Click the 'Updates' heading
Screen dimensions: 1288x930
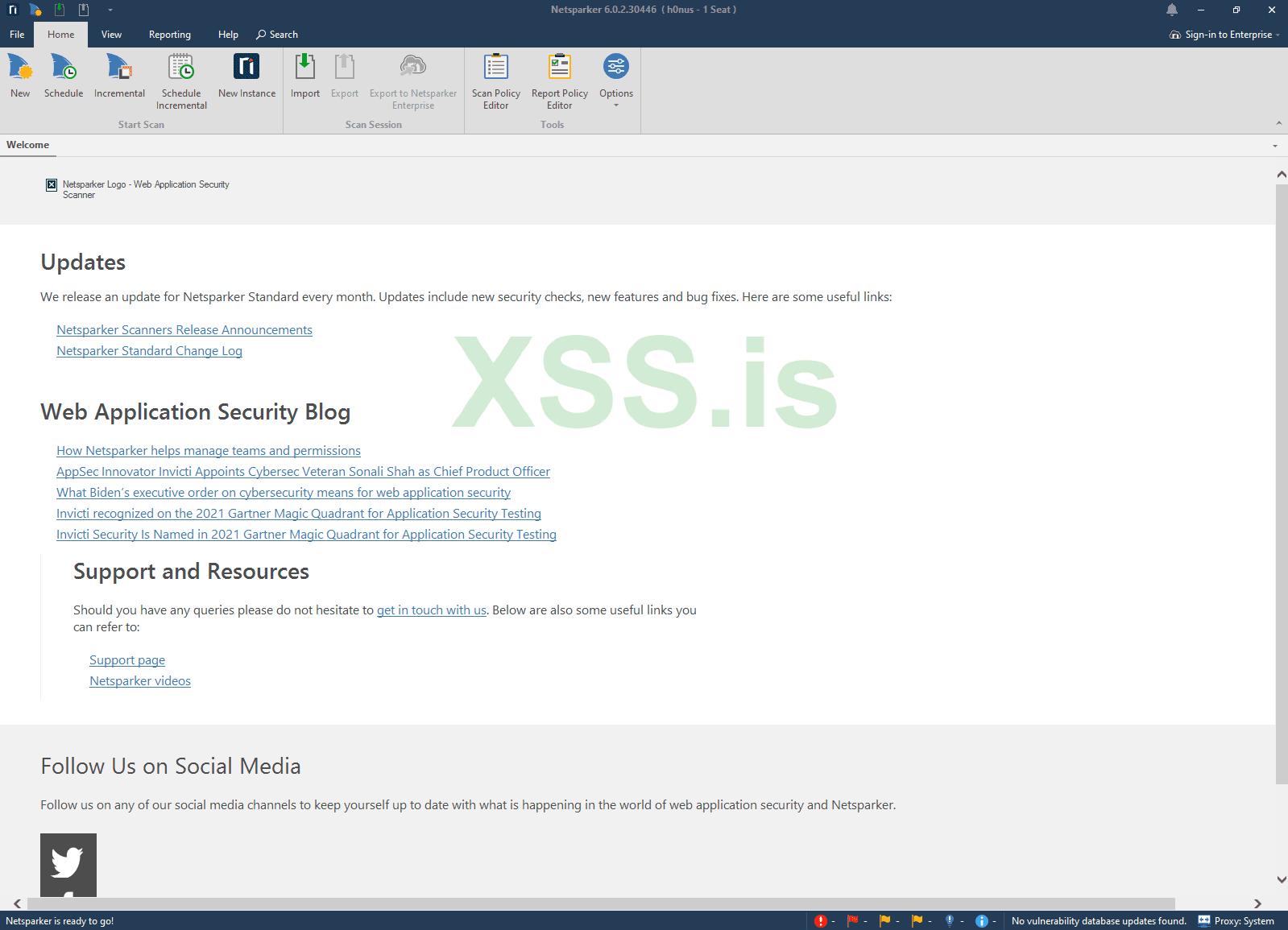pyautogui.click(x=83, y=262)
